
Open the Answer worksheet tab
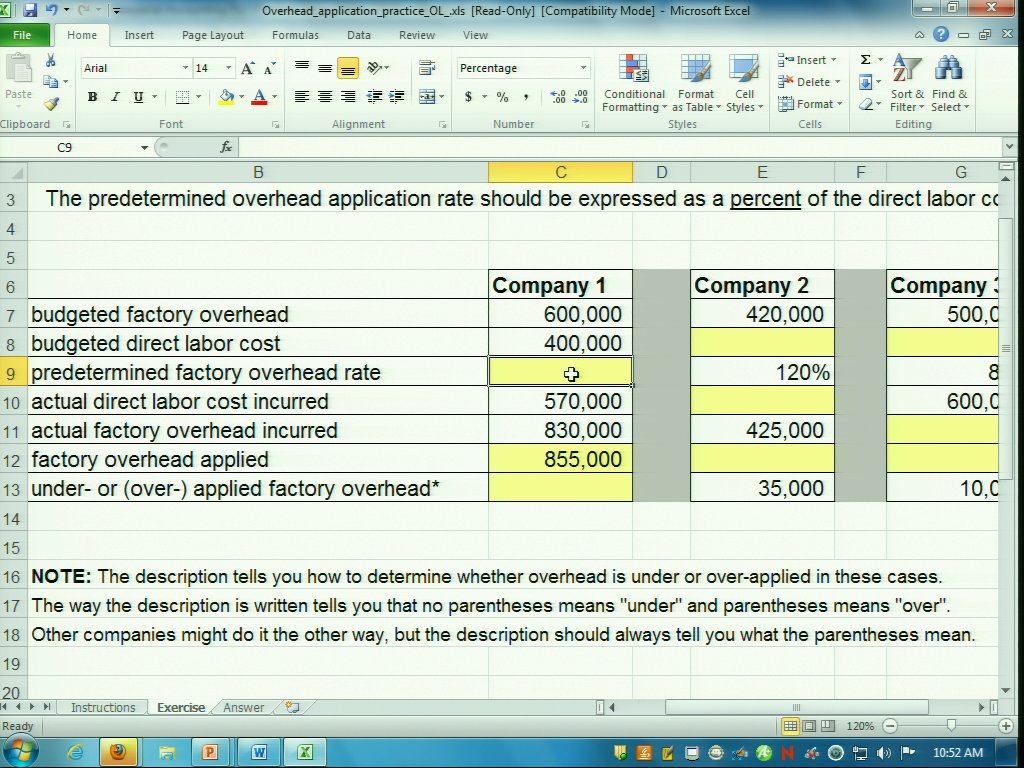(x=243, y=707)
